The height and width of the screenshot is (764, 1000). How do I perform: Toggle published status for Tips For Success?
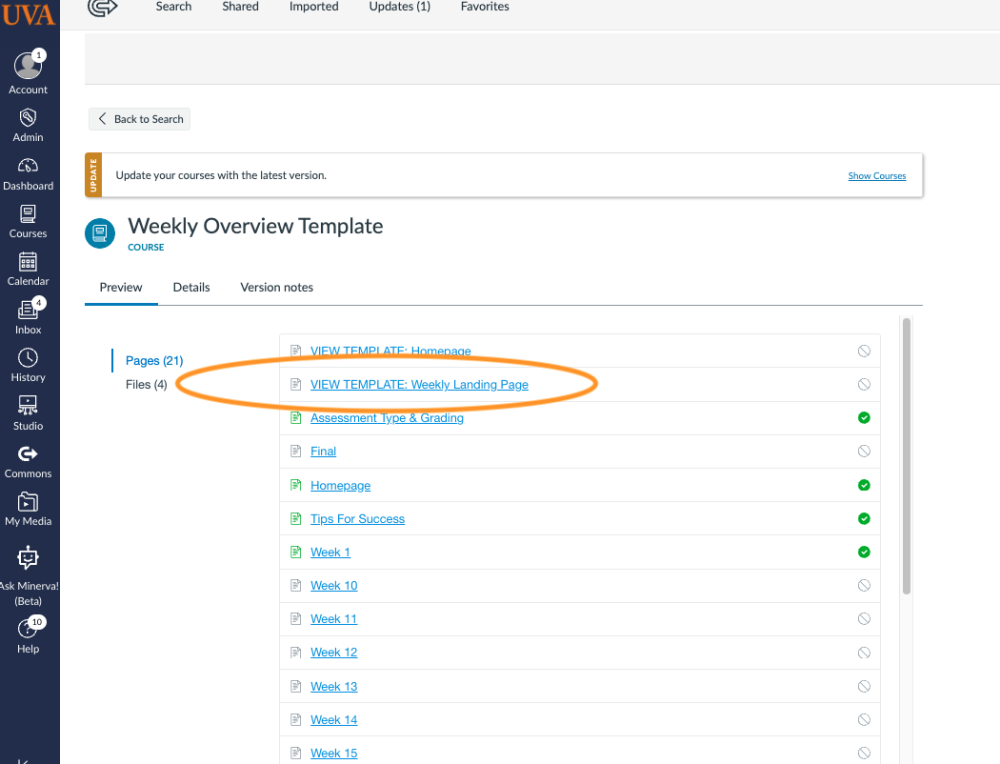[x=864, y=518]
